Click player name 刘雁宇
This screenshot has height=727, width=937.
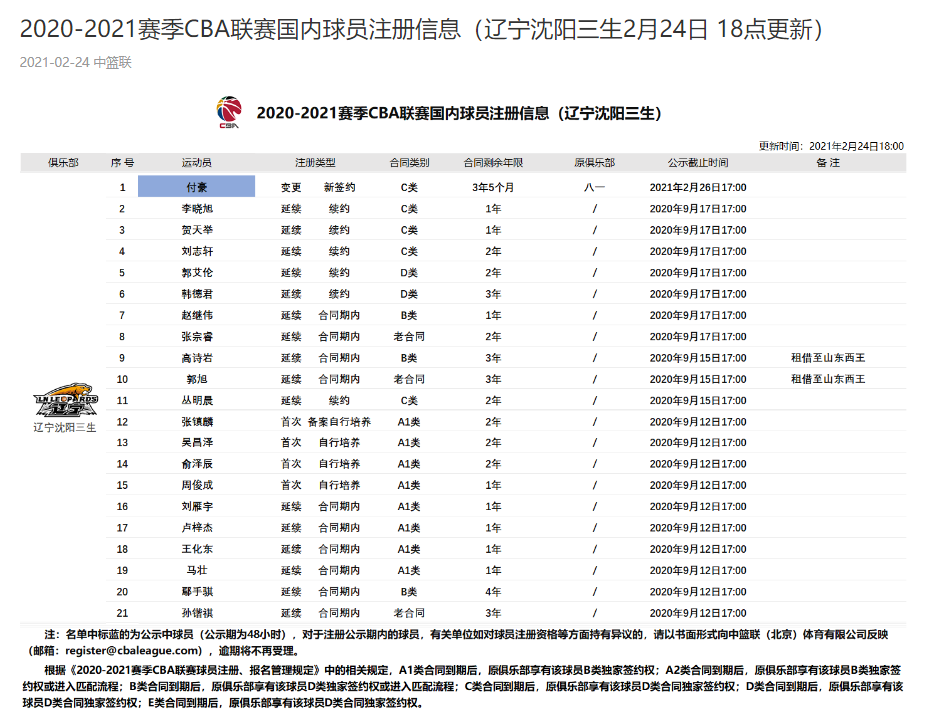click(197, 507)
